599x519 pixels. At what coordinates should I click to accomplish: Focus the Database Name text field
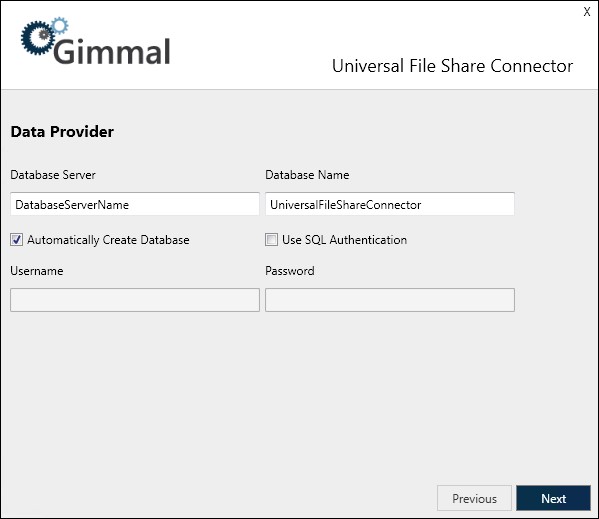point(390,204)
